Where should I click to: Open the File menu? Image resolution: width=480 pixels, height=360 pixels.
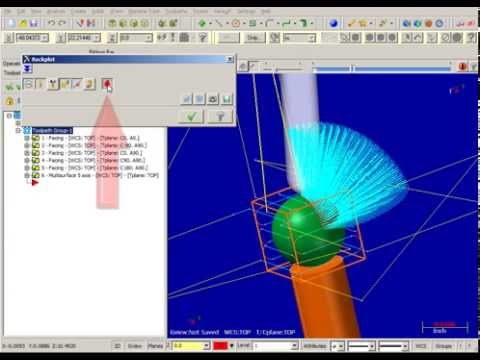(9, 11)
